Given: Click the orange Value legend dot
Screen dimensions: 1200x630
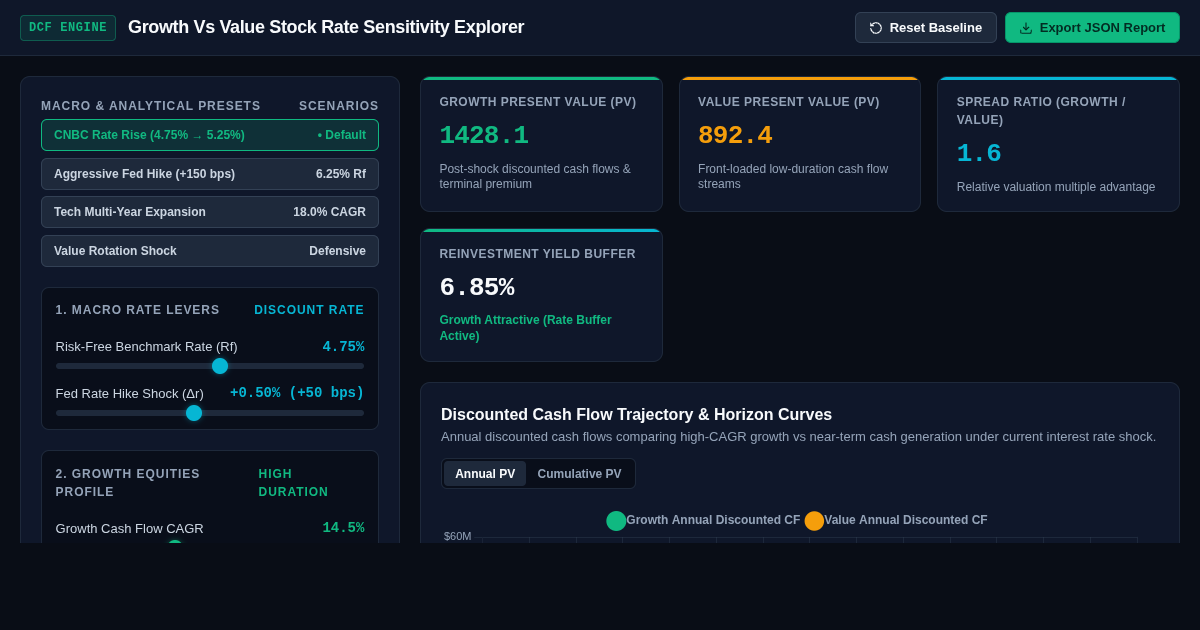Looking at the screenshot, I should [x=814, y=521].
